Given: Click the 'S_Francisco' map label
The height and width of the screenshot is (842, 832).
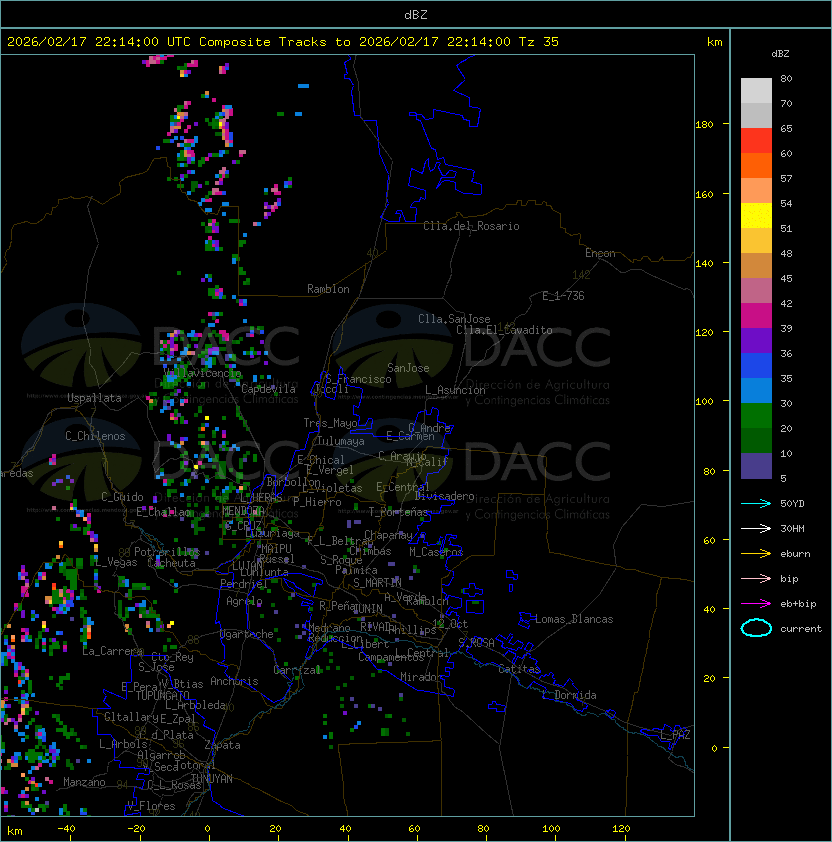Looking at the screenshot, I should coord(358,379).
